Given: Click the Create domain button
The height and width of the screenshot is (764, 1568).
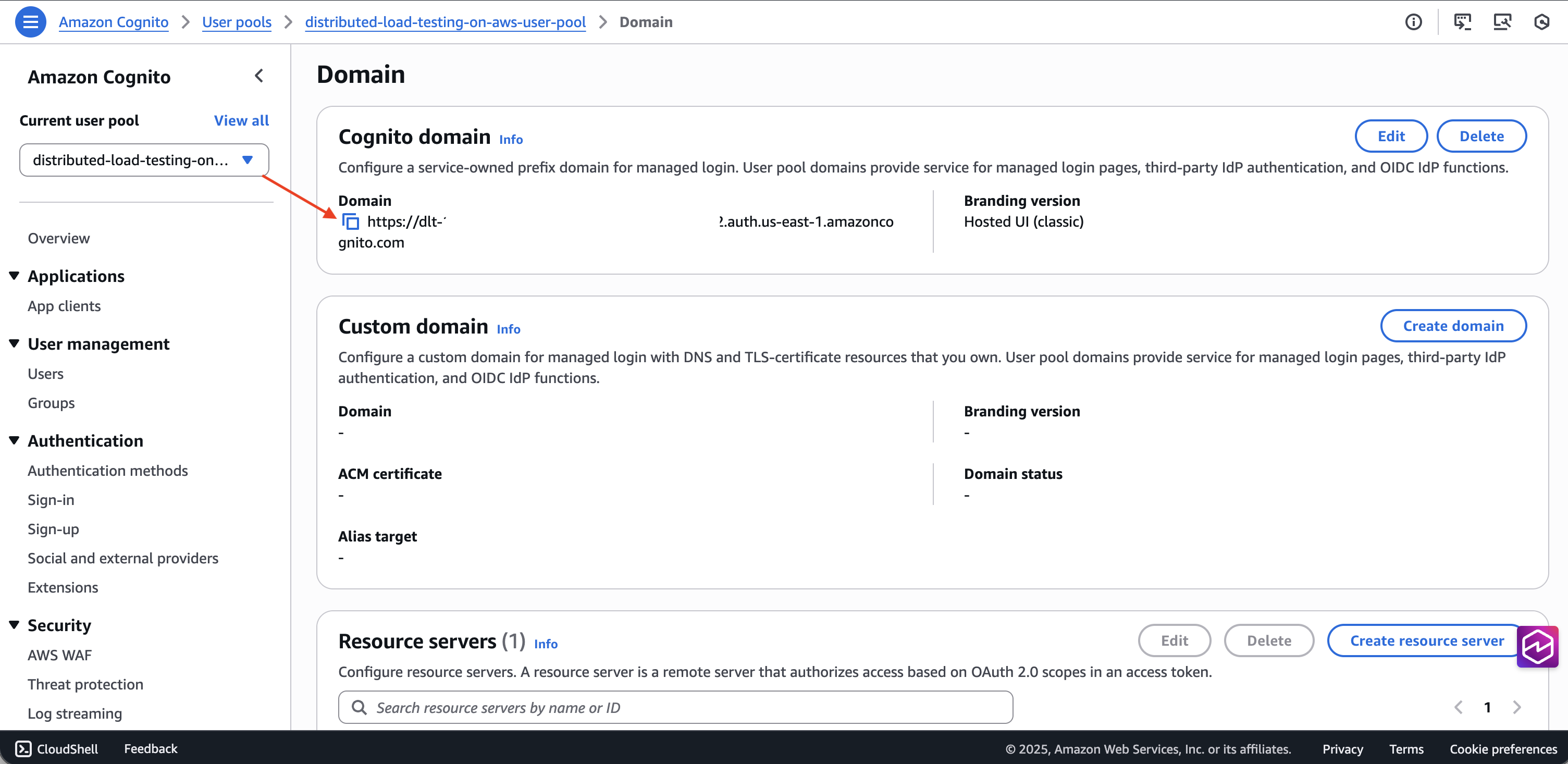Looking at the screenshot, I should [1453, 325].
